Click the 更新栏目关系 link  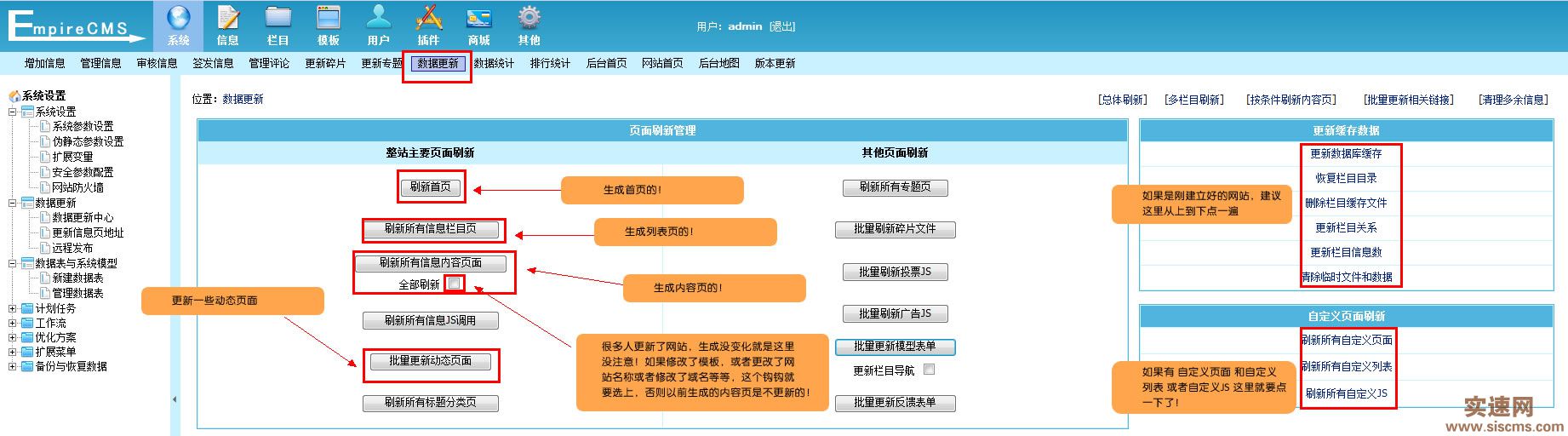tap(1346, 228)
